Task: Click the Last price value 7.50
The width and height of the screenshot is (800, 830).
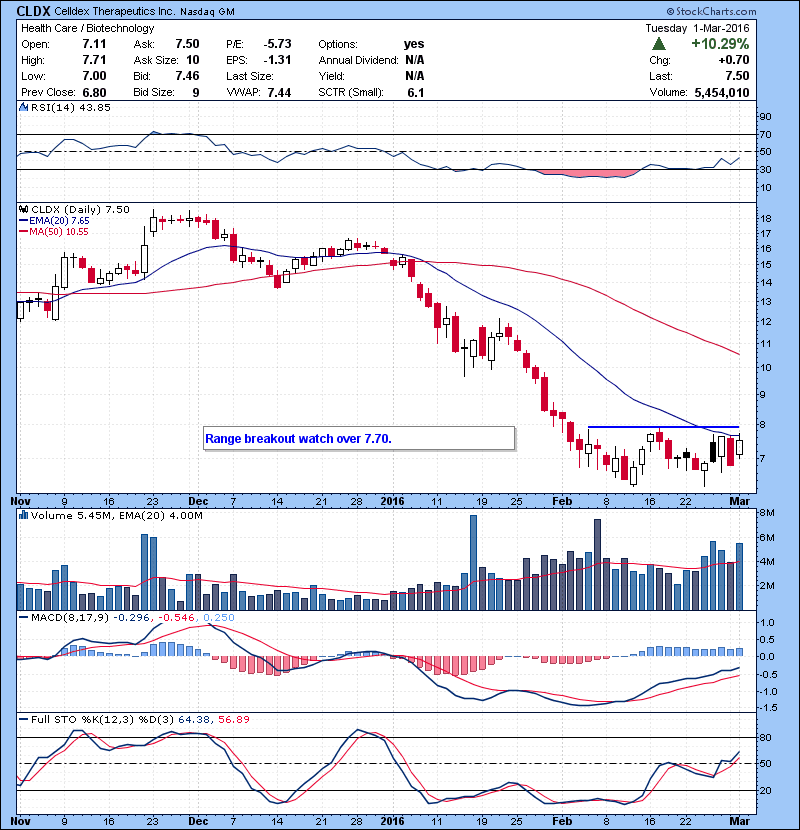Action: click(738, 76)
